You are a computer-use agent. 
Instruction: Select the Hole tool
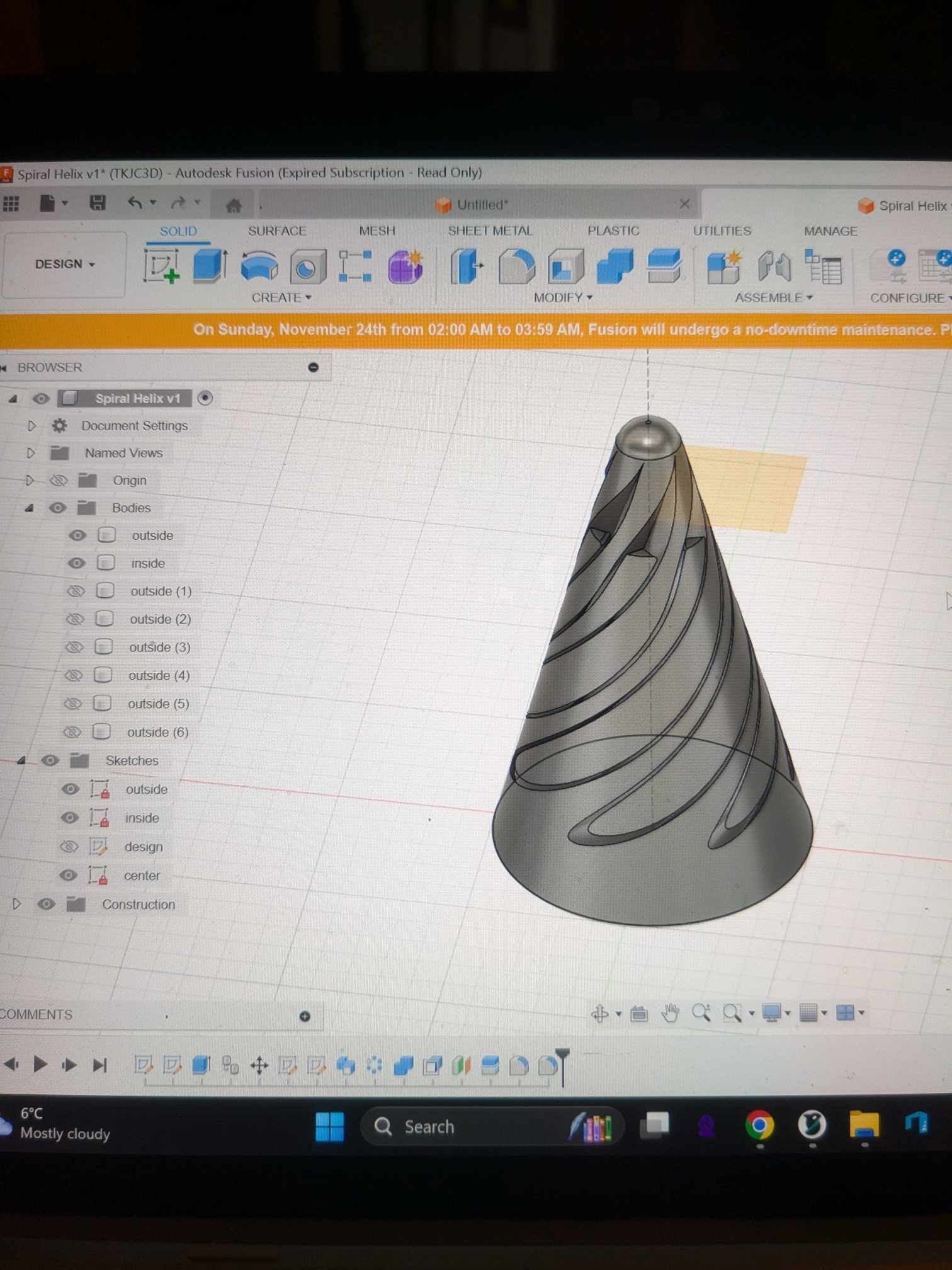[307, 266]
